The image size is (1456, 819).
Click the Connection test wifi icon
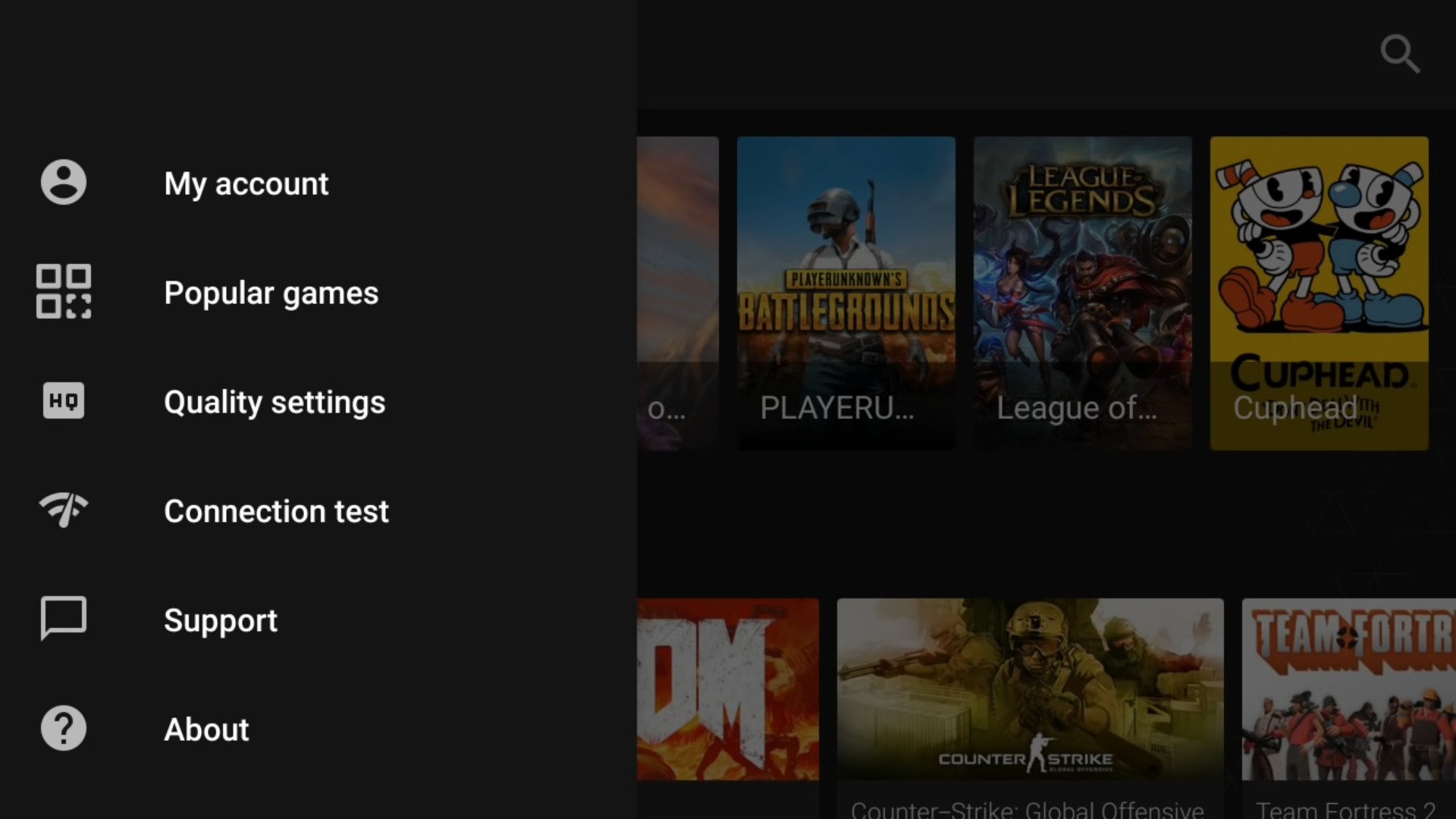click(64, 510)
